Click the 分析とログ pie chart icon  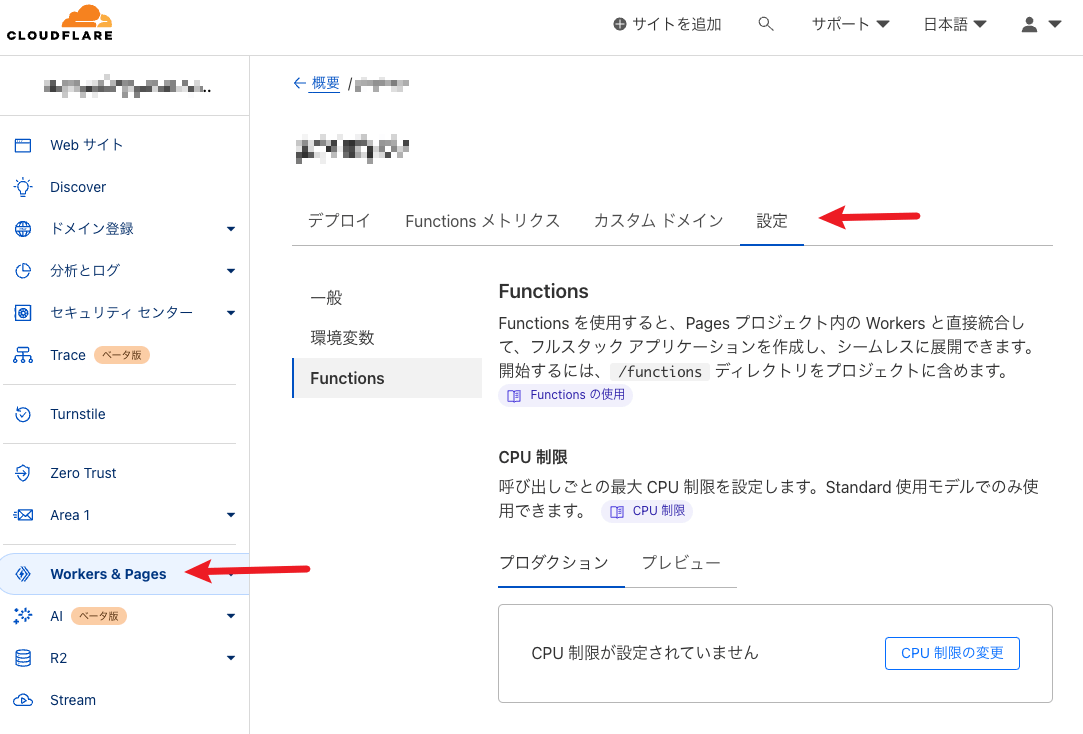(x=23, y=271)
